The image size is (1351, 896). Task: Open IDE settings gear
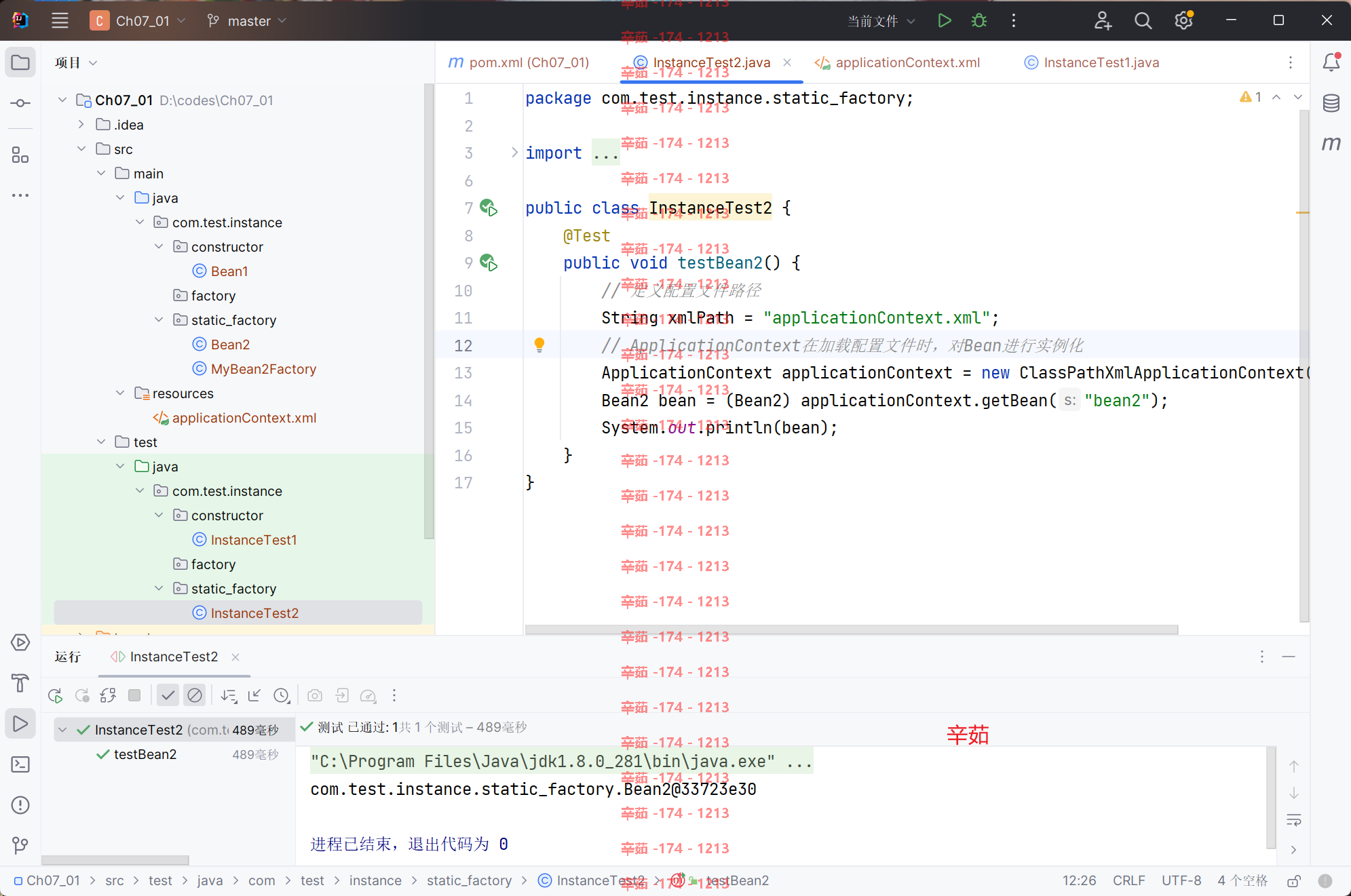(1183, 20)
